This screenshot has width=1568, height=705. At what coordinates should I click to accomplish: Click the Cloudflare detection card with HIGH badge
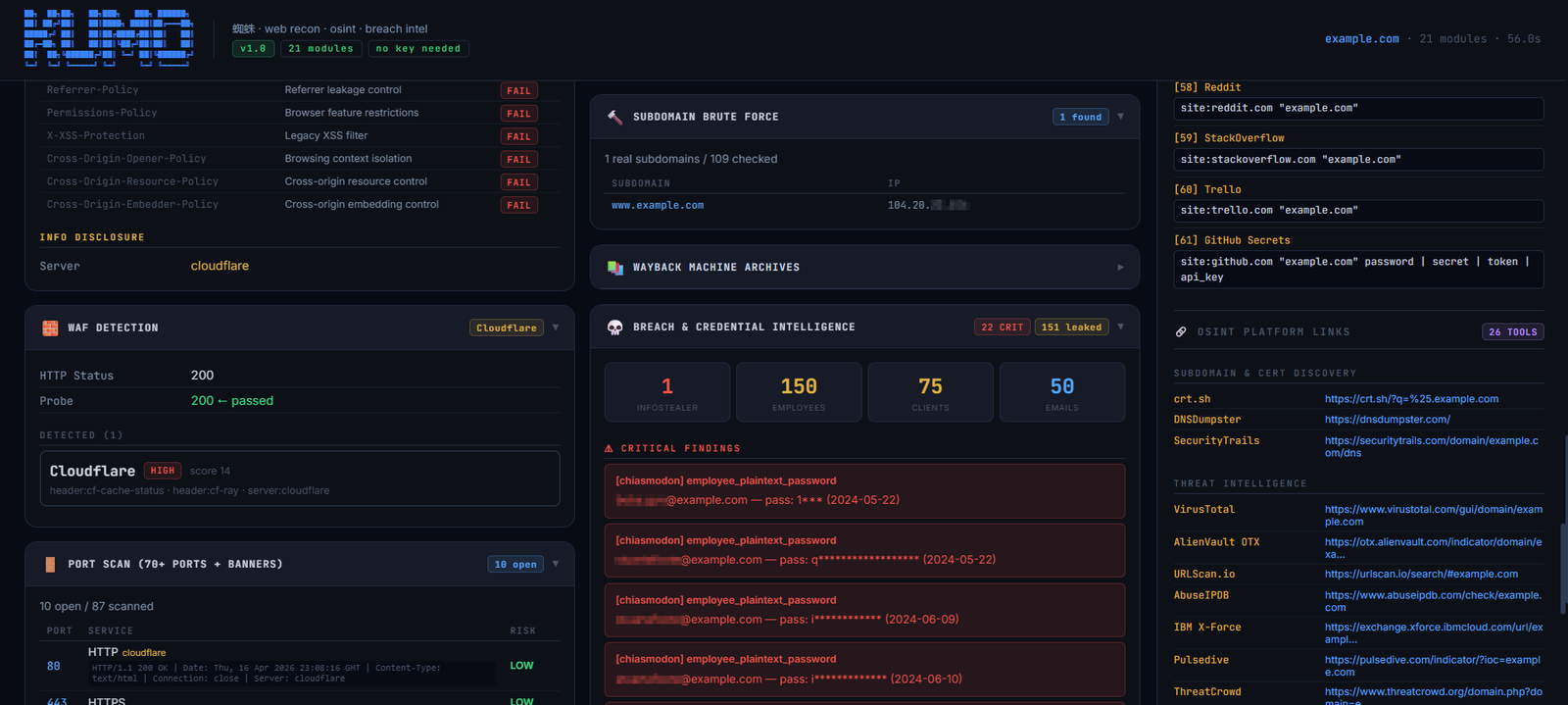(300, 478)
